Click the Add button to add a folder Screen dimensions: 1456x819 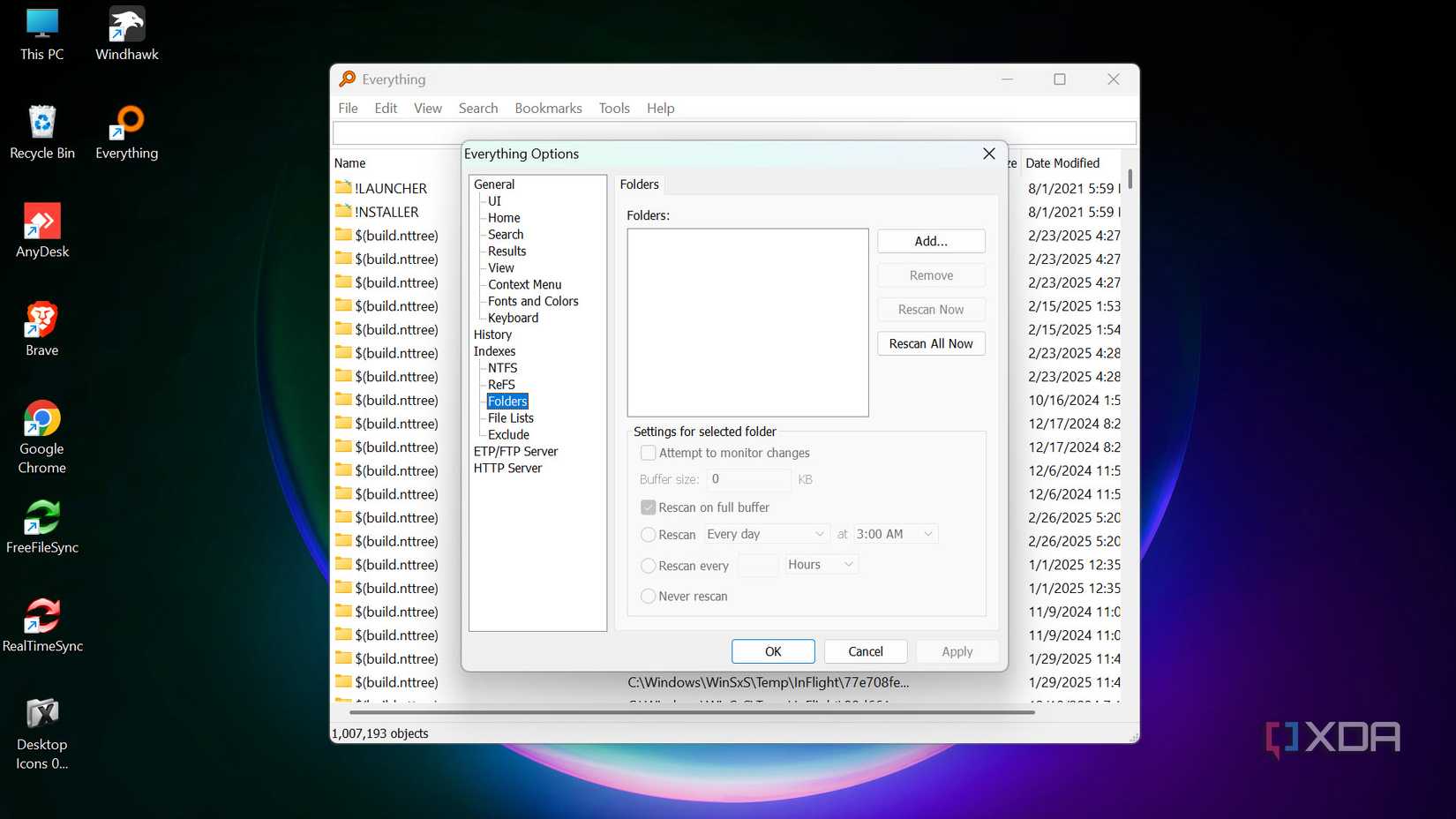point(930,241)
